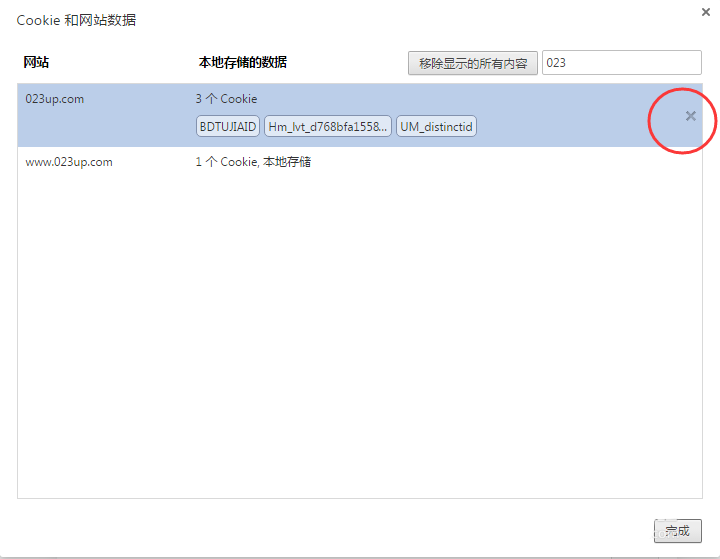Click the '3 个 Cookie' text
Image resolution: width=720 pixels, height=559 pixels.
click(x=226, y=99)
